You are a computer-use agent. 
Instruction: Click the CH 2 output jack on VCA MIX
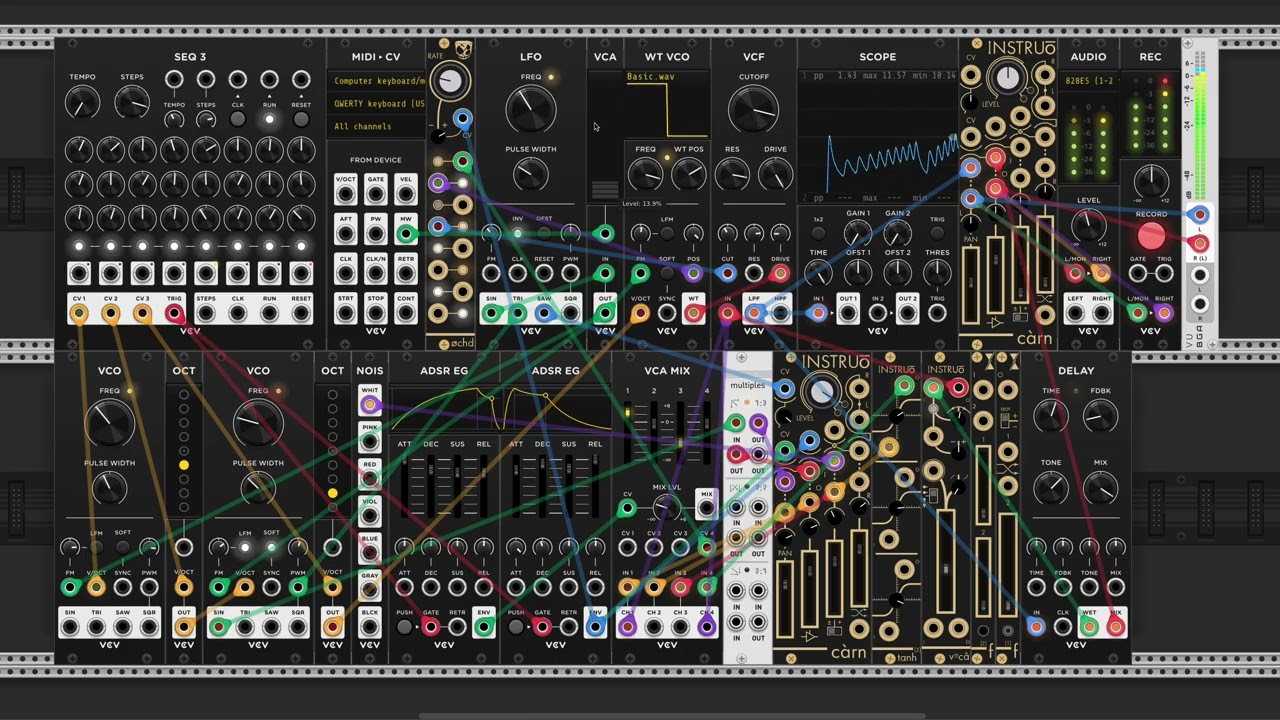[x=654, y=627]
